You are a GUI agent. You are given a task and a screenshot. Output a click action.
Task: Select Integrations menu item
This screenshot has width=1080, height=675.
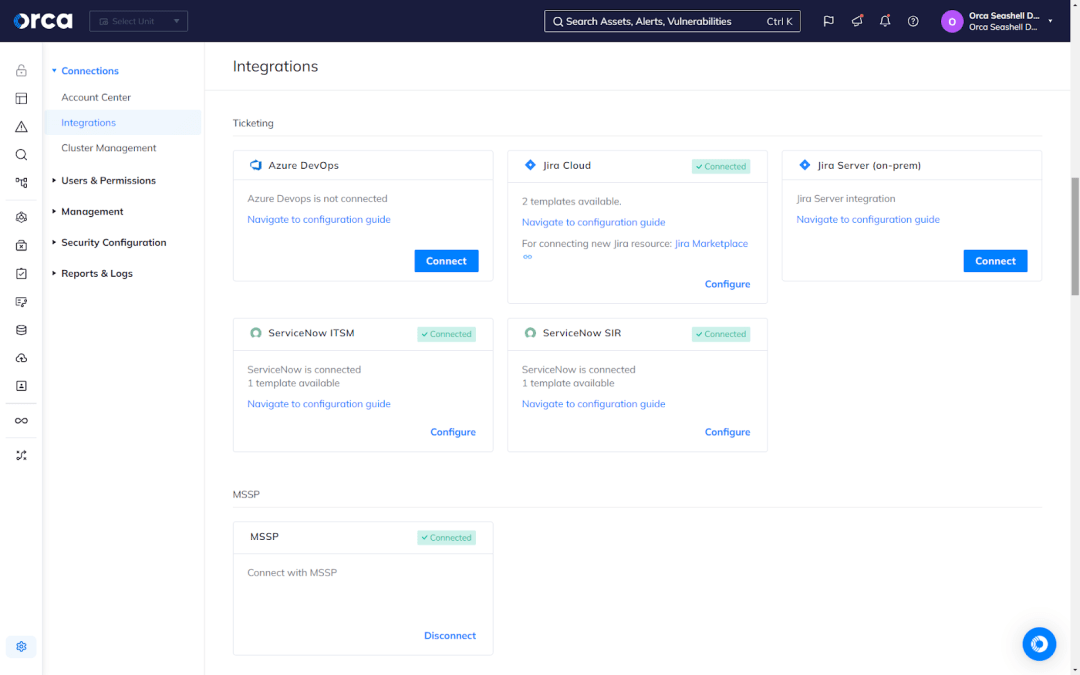pos(123,123)
